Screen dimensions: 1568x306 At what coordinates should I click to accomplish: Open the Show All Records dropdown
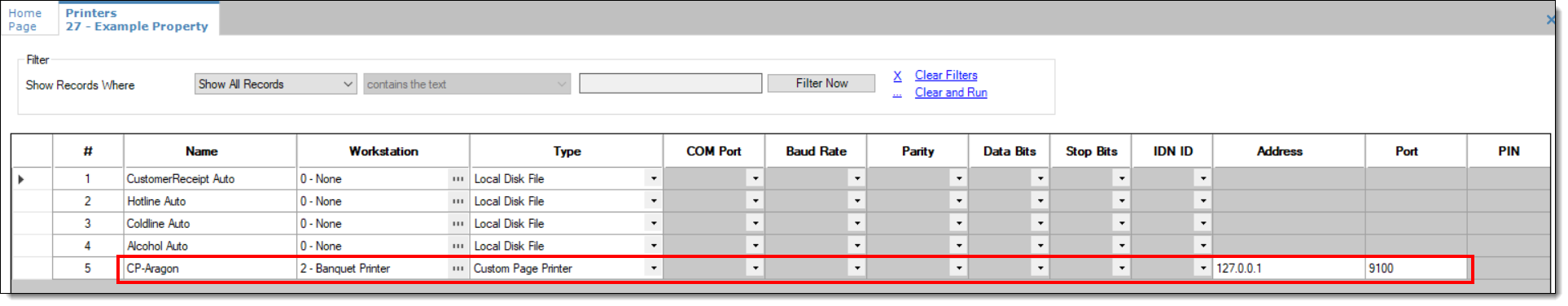[x=275, y=84]
